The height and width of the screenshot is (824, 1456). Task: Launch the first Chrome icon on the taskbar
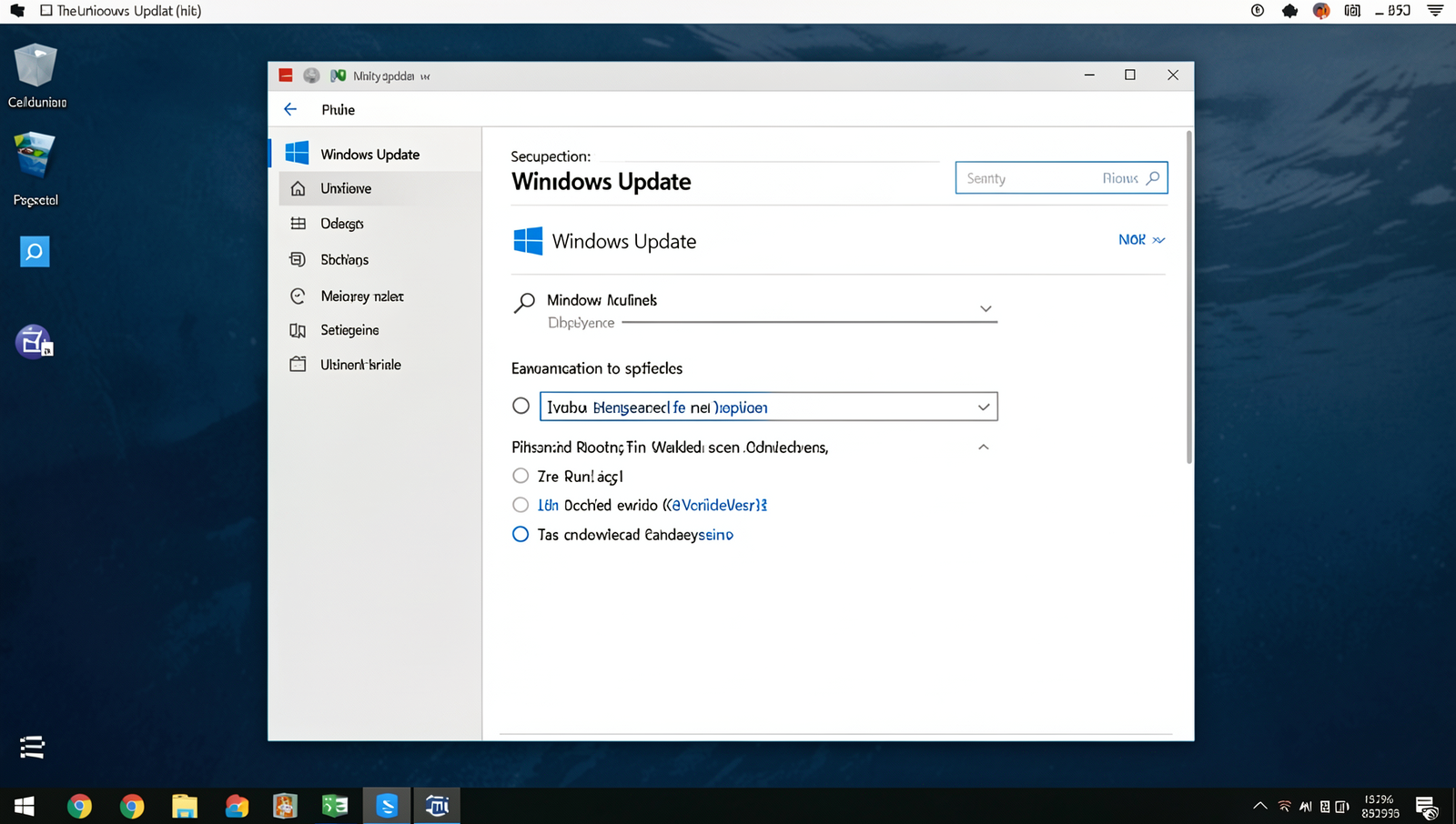pos(79,806)
